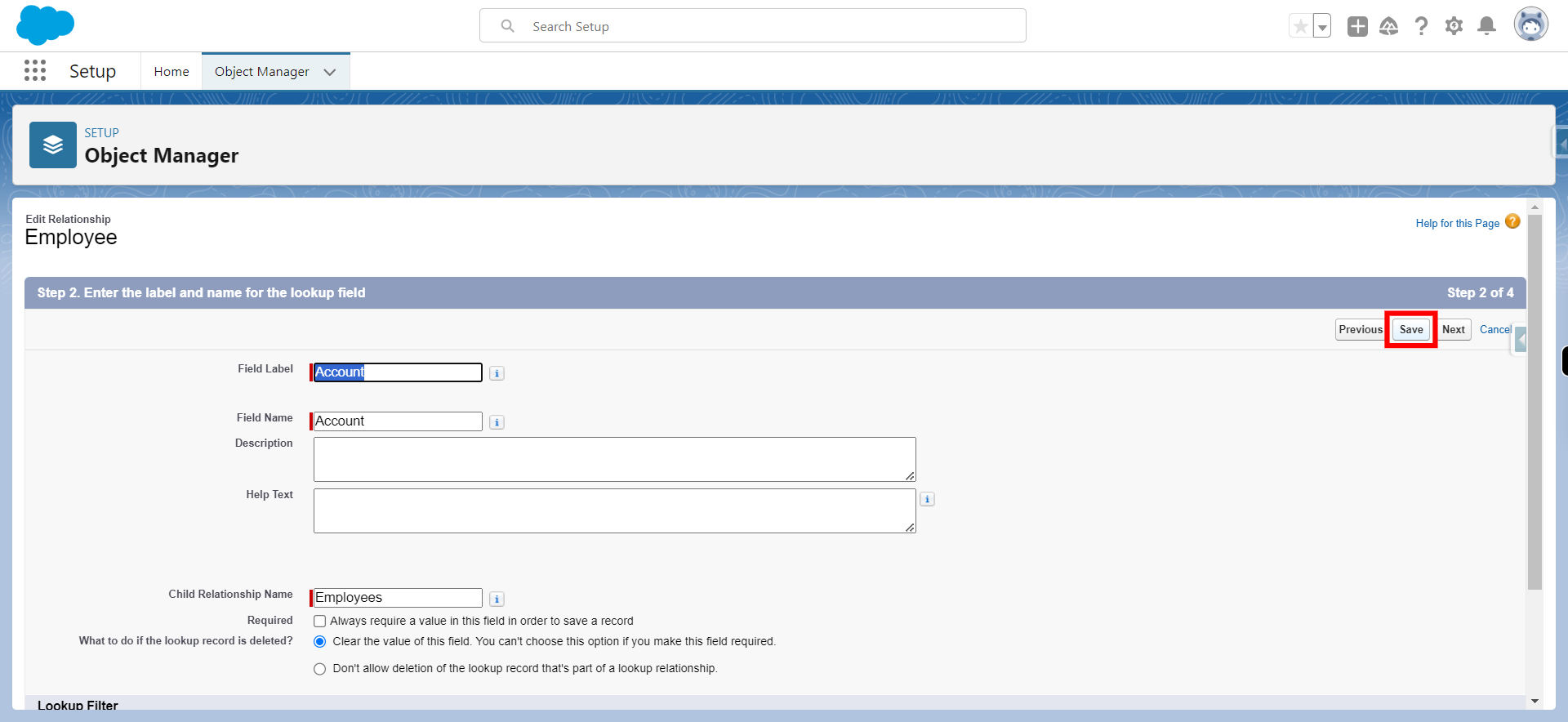Click the Object Manager layers icon
Screen dimensions: 1568x722
point(53,145)
